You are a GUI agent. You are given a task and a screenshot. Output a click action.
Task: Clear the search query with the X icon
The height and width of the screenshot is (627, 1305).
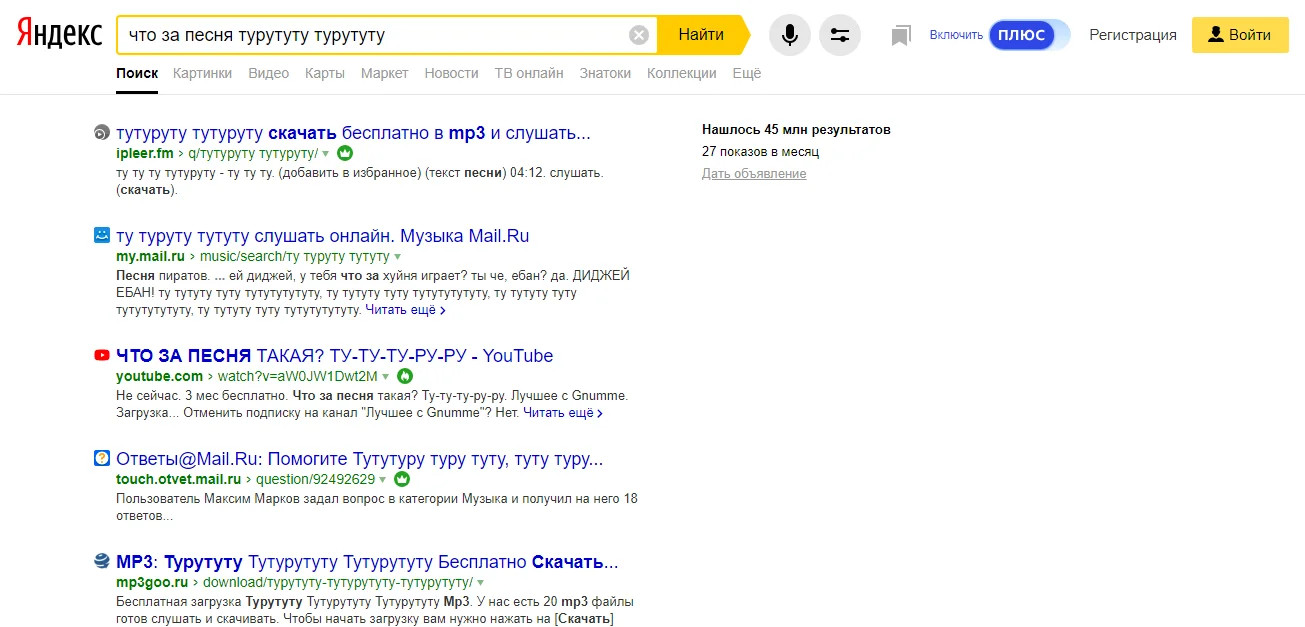point(639,36)
